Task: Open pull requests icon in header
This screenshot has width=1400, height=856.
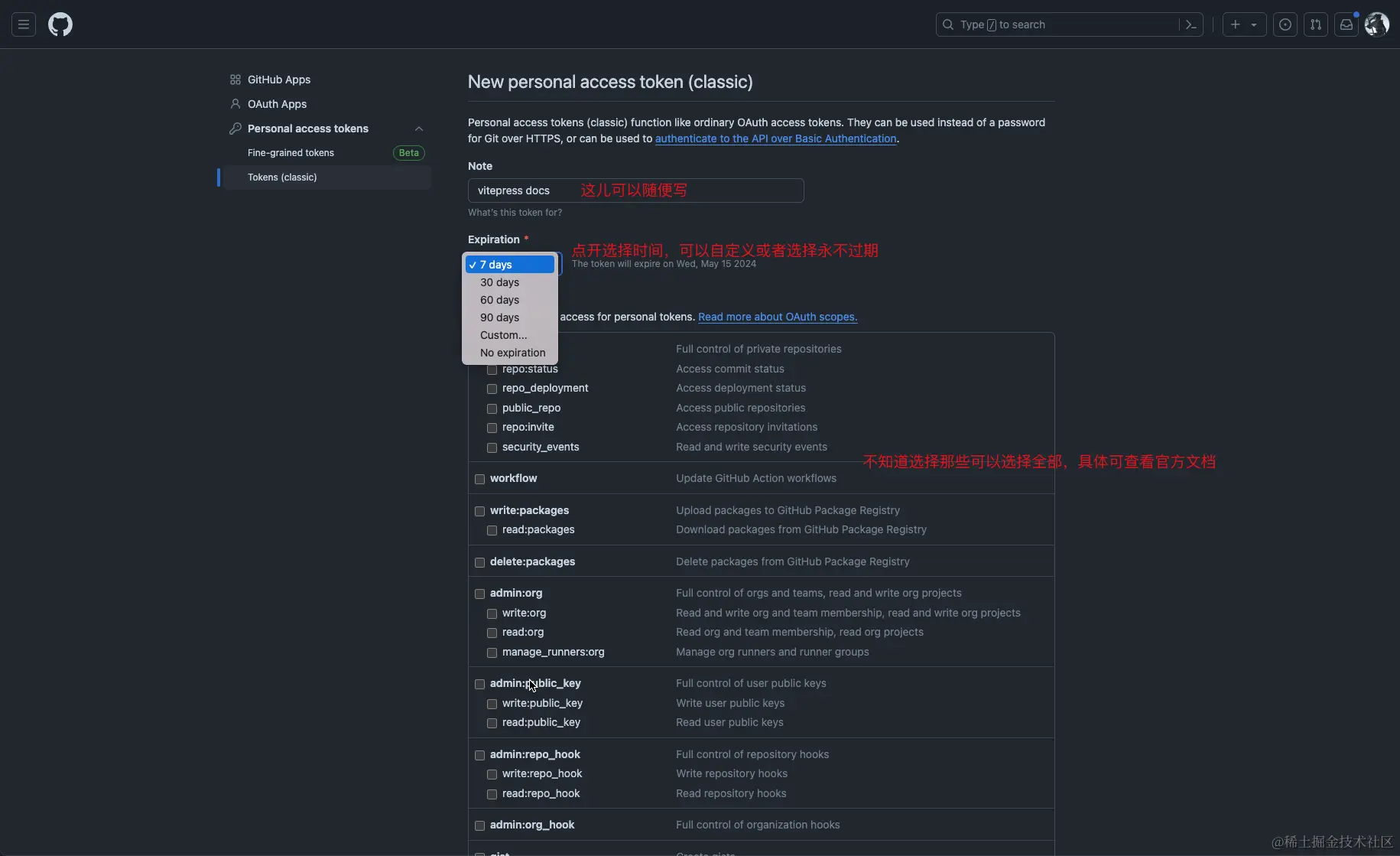Action: [x=1316, y=24]
